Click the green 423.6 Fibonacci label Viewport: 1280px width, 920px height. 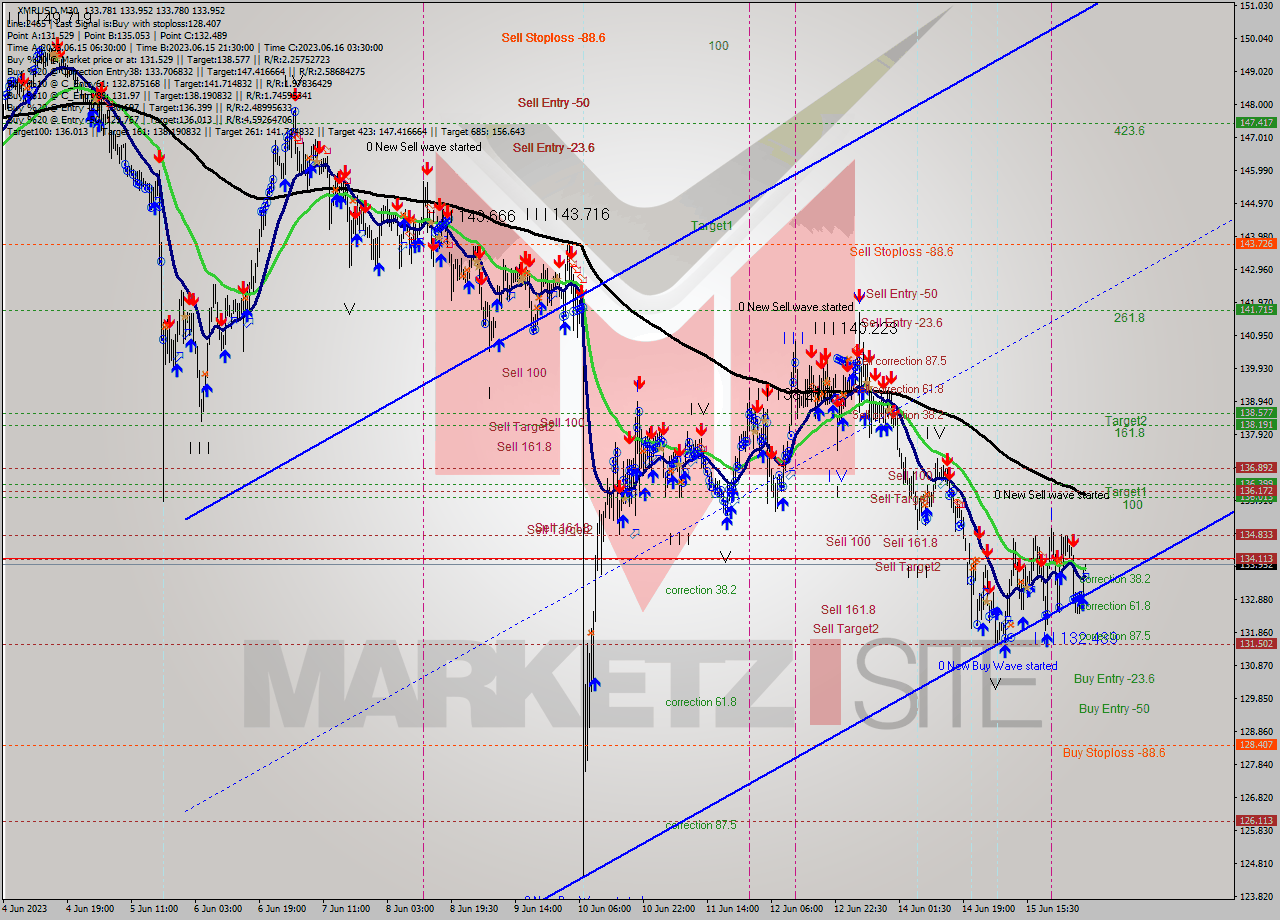point(1129,131)
